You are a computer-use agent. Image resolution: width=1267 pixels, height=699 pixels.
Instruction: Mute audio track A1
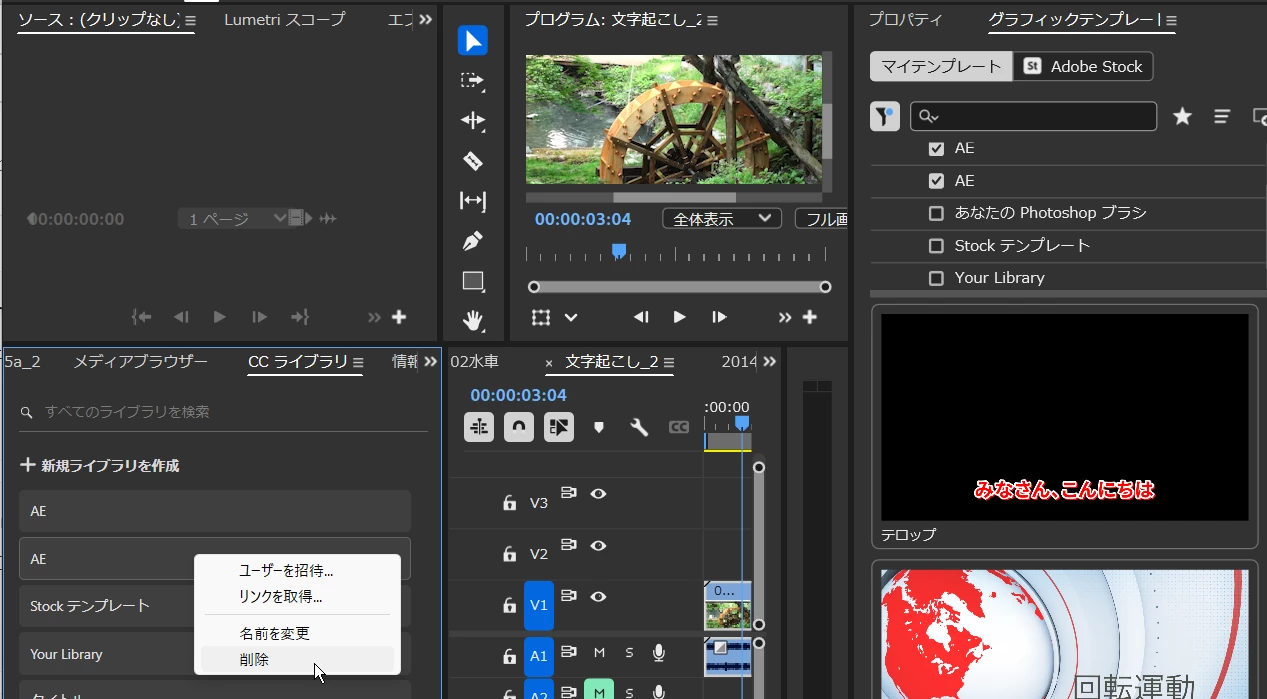(599, 653)
